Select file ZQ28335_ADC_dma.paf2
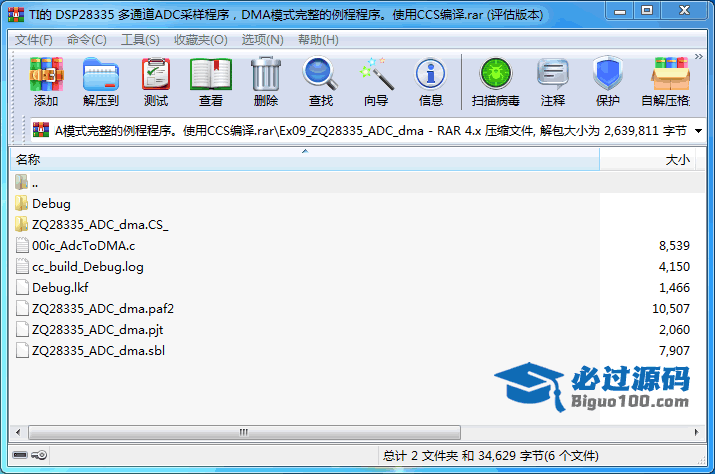The height and width of the screenshot is (474, 715). coord(358,309)
